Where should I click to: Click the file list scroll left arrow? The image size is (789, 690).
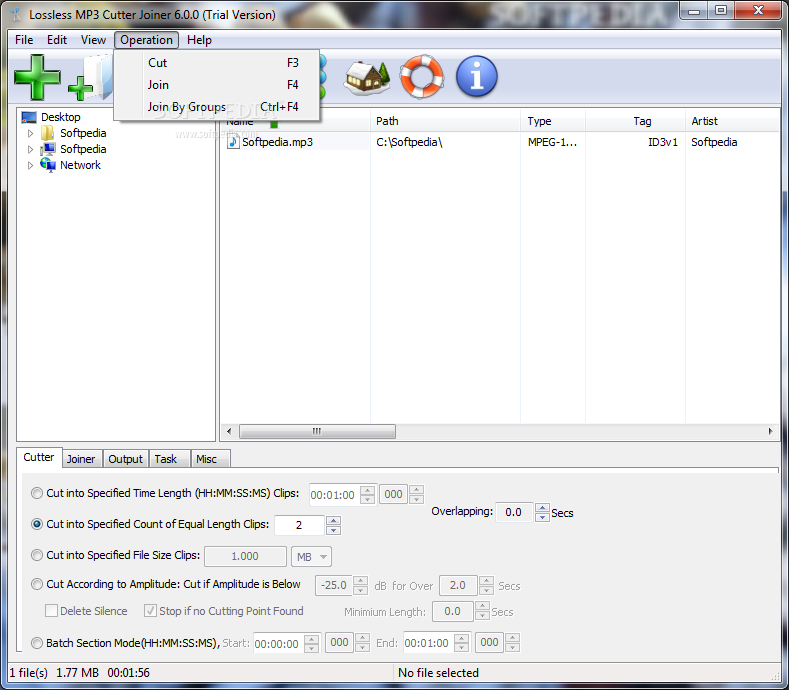229,431
